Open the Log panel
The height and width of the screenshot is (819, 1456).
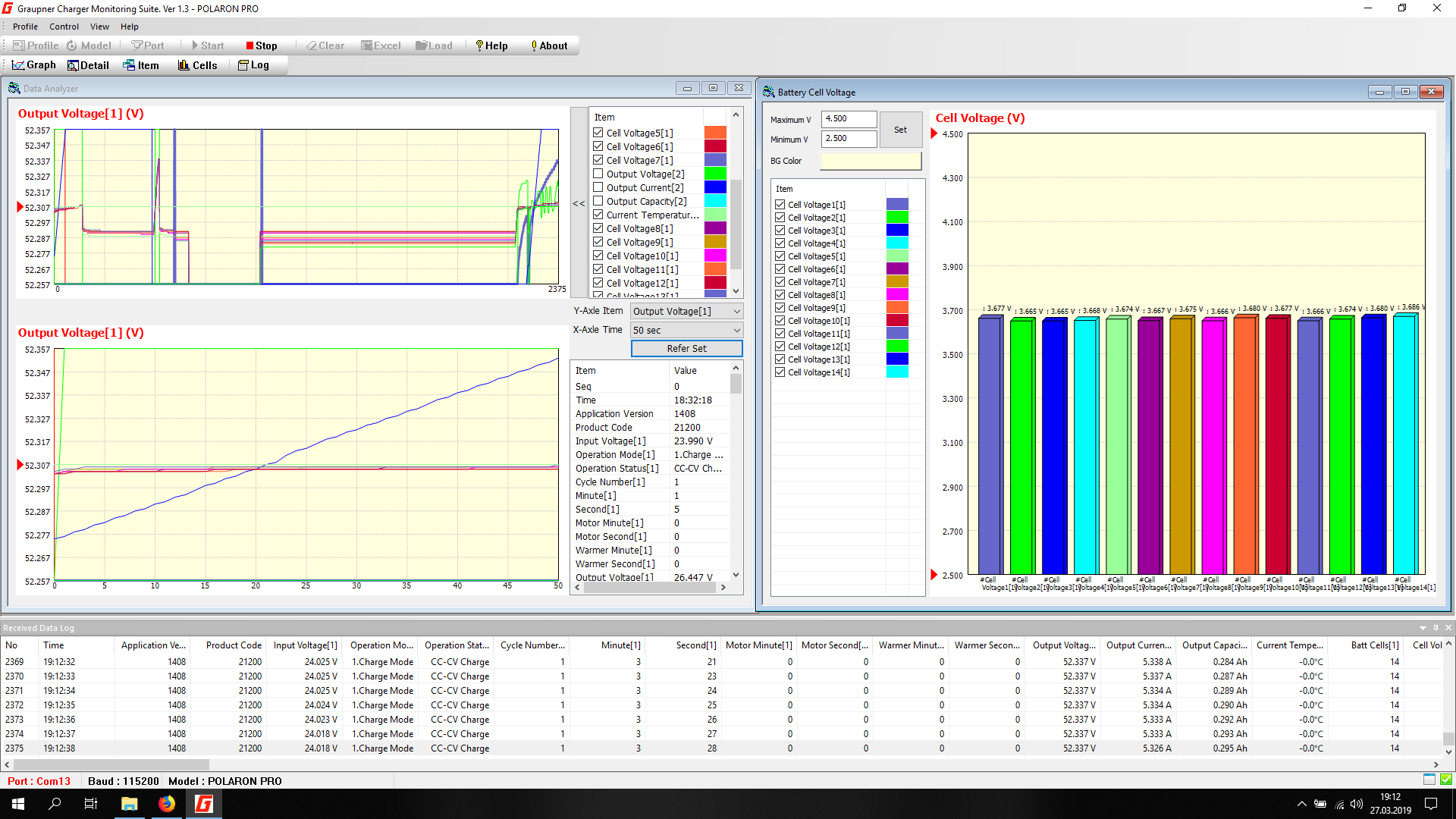(253, 65)
